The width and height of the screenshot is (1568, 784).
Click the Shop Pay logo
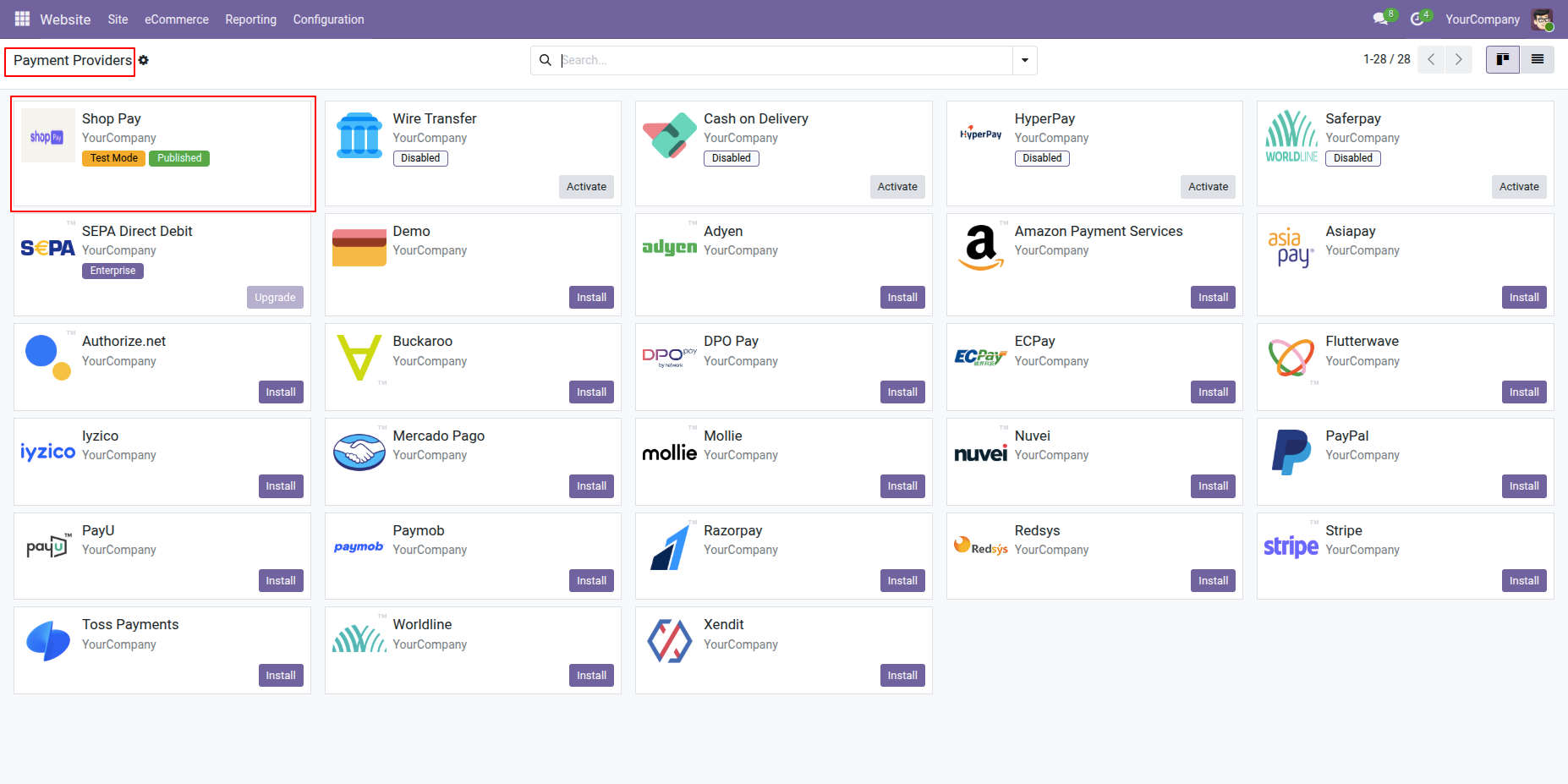(47, 136)
